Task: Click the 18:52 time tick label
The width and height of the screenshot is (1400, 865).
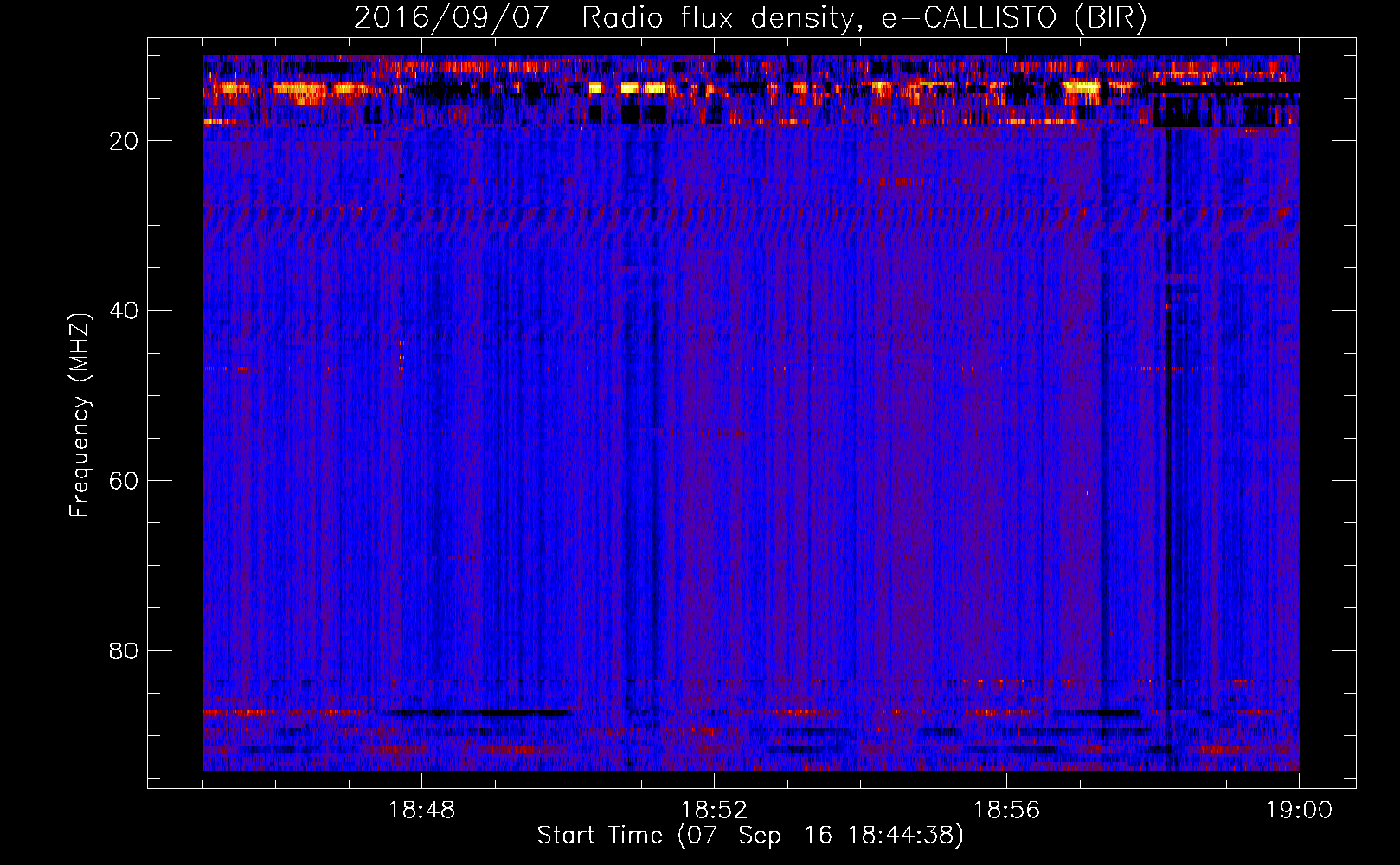Action: 714,811
